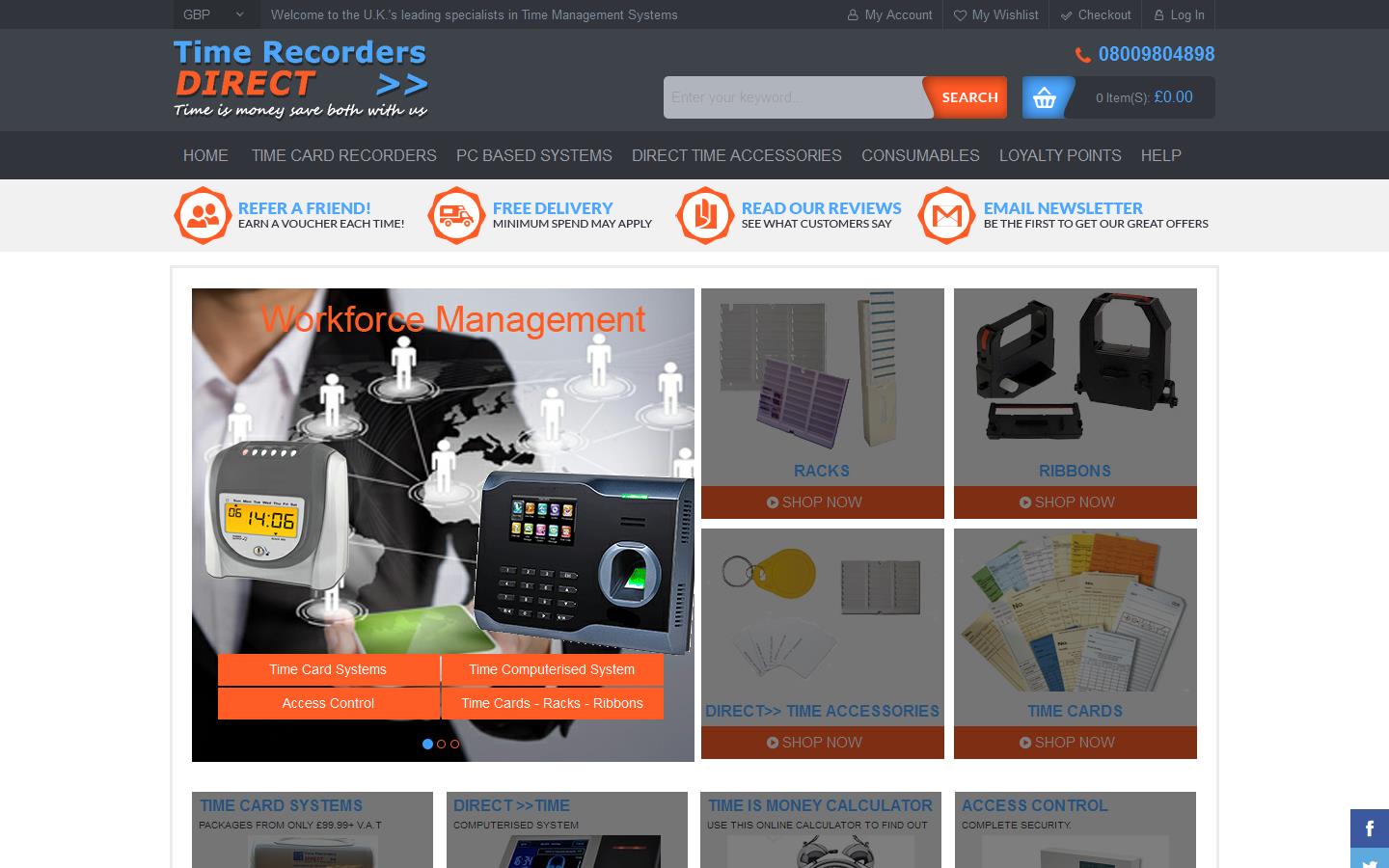The image size is (1389, 868).
Task: Open the Time Card Recorders menu
Action: (343, 155)
